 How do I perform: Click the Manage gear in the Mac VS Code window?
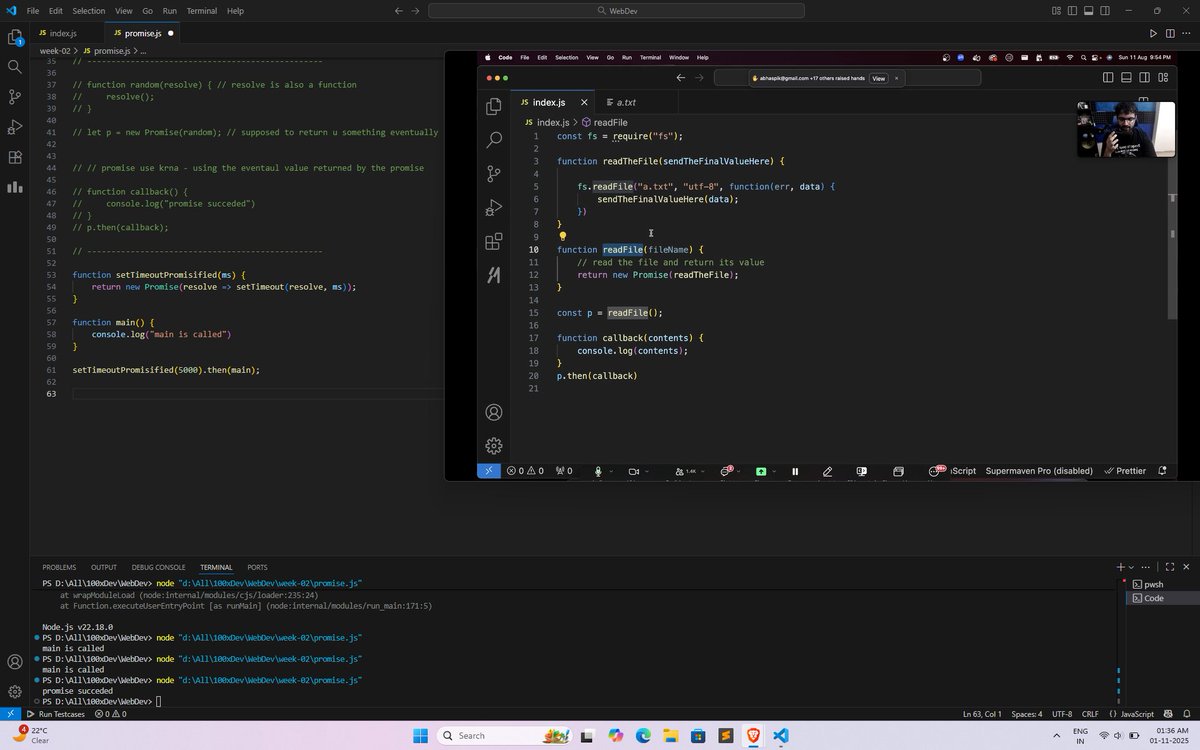click(x=493, y=446)
